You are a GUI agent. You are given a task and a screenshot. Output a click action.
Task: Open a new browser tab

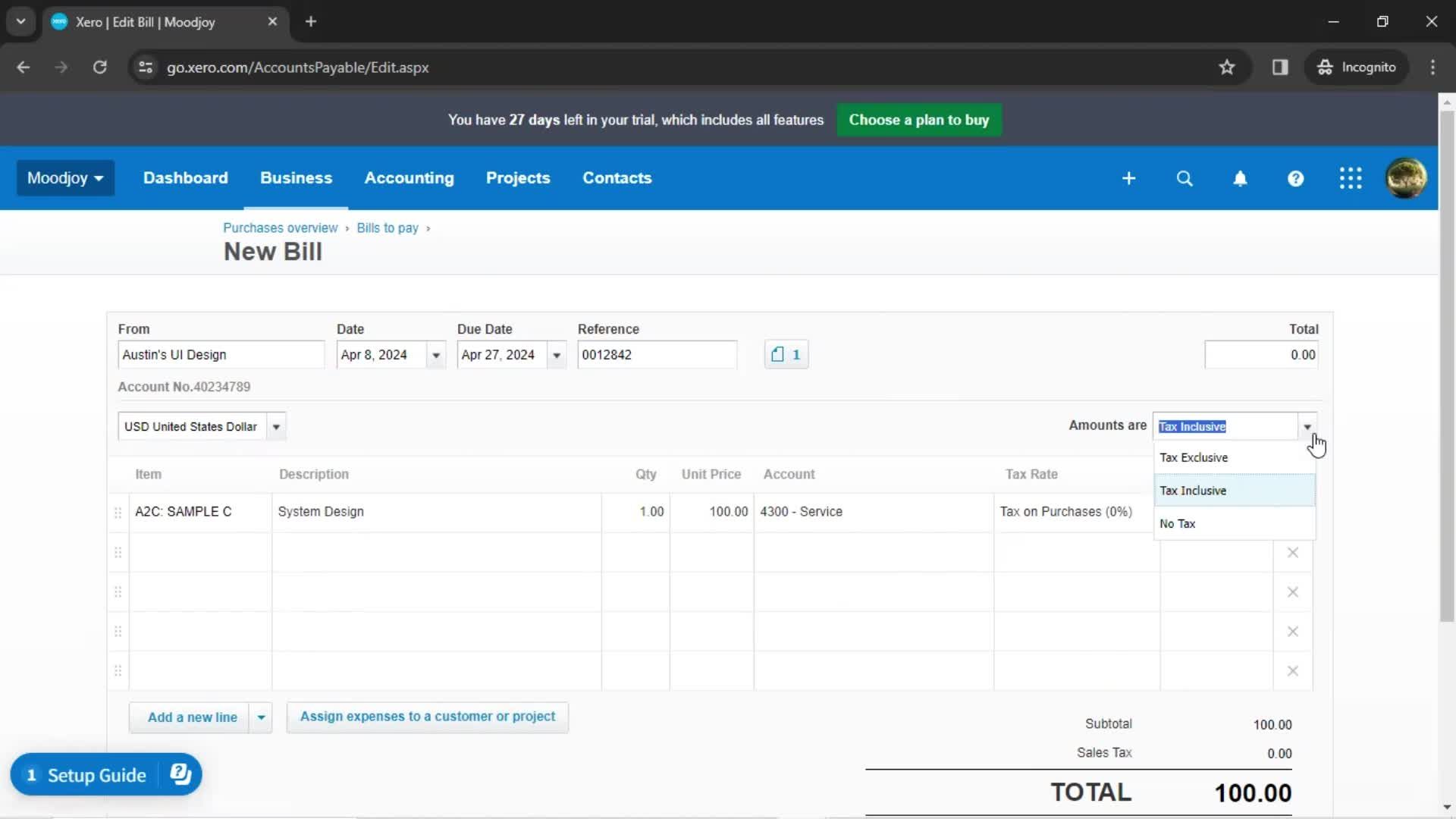[x=311, y=22]
